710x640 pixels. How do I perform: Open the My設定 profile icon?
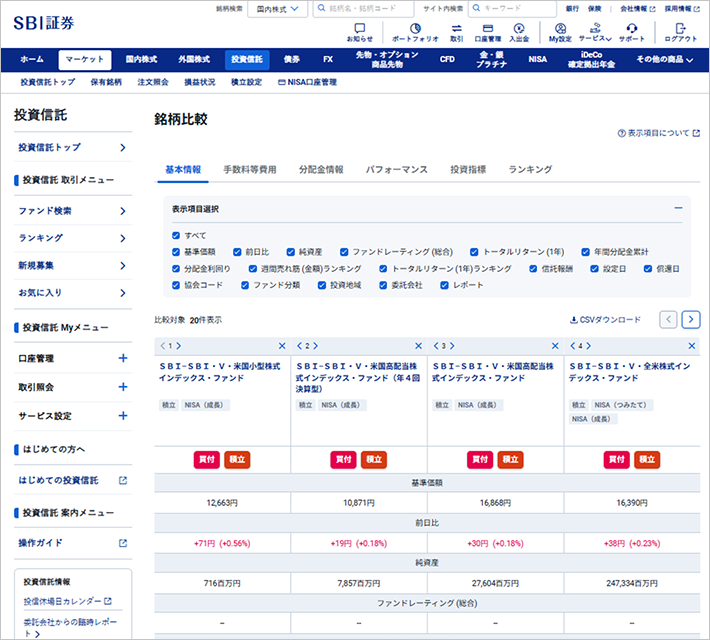coord(560,29)
